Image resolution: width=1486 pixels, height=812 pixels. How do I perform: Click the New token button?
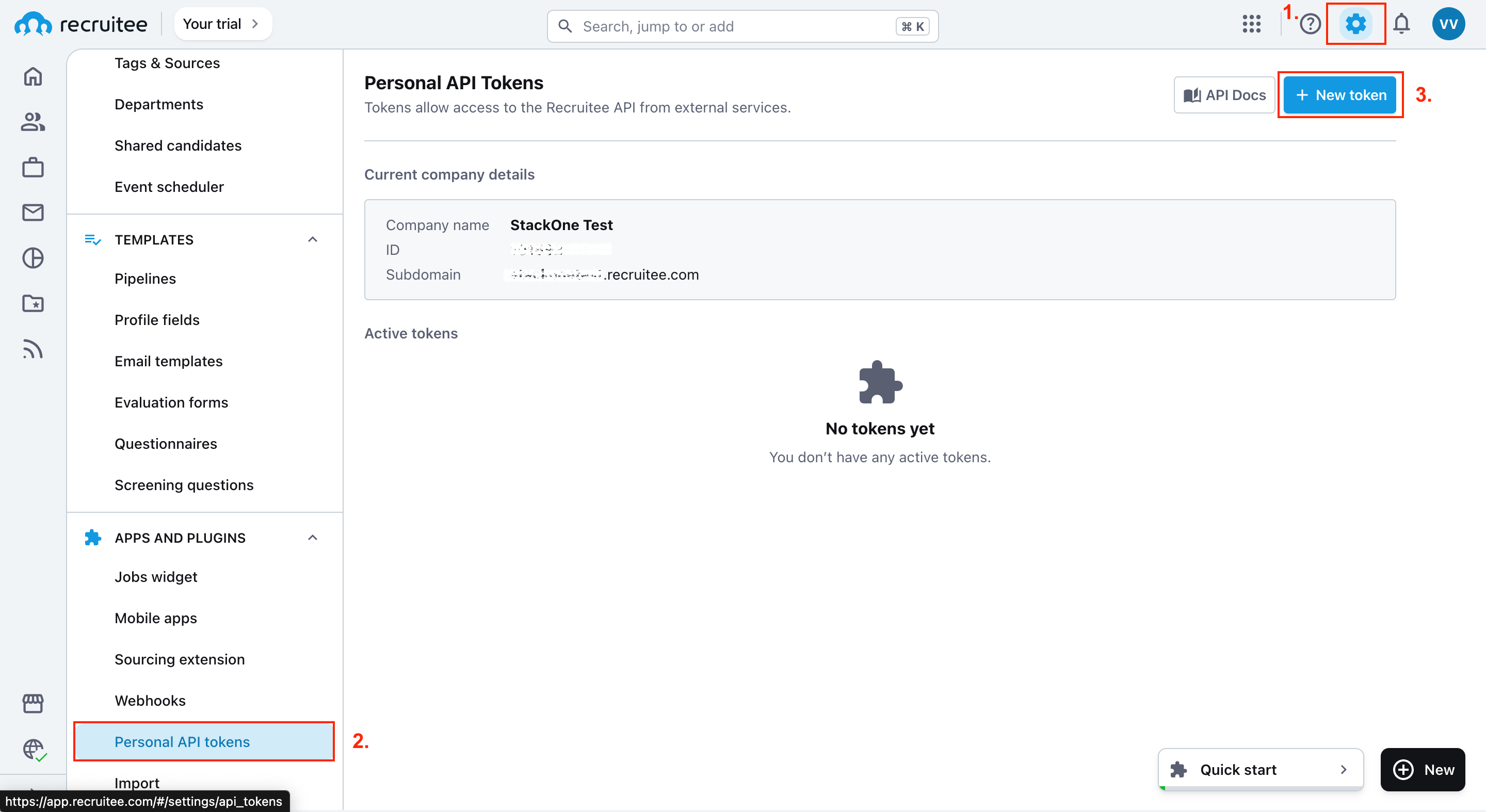[x=1339, y=94]
